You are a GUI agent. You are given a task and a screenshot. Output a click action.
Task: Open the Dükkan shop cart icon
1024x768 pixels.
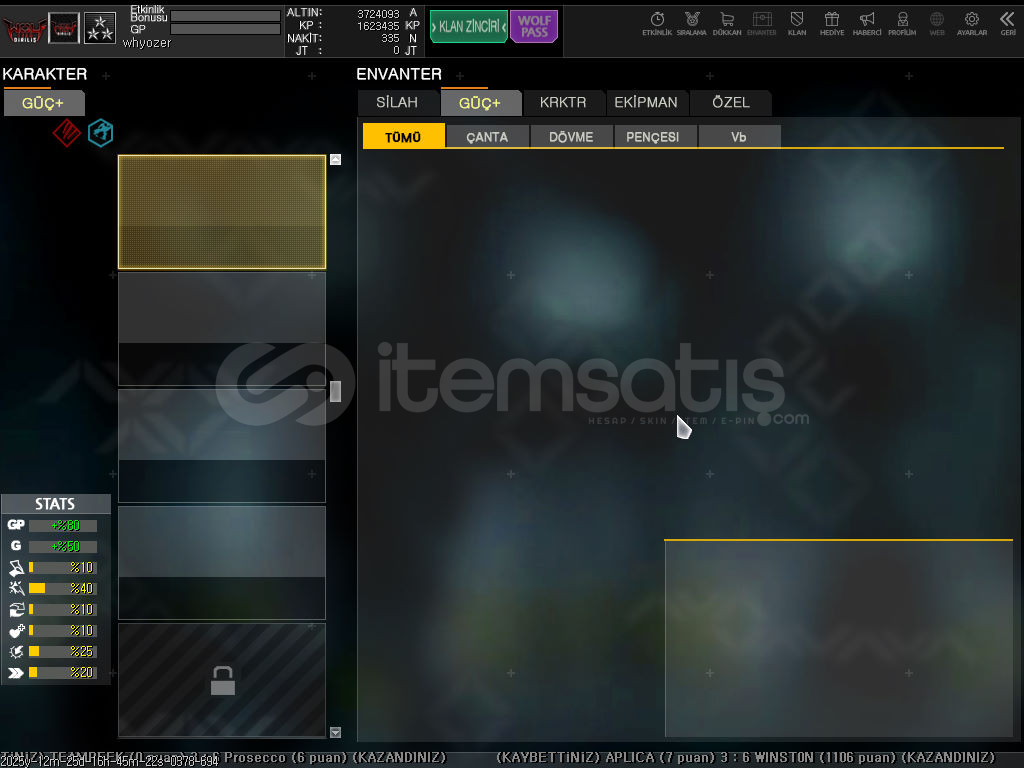(x=727, y=22)
